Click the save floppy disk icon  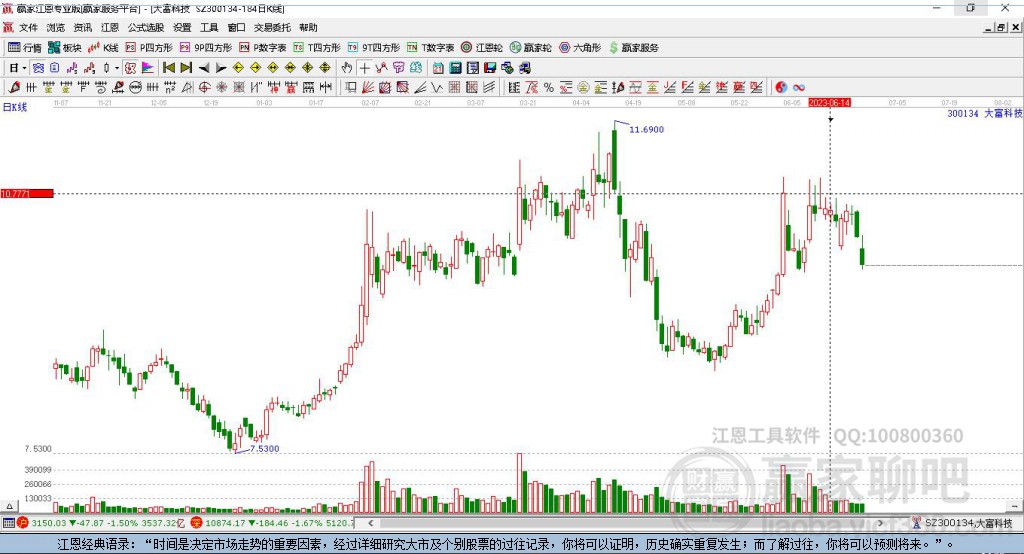[x=490, y=67]
